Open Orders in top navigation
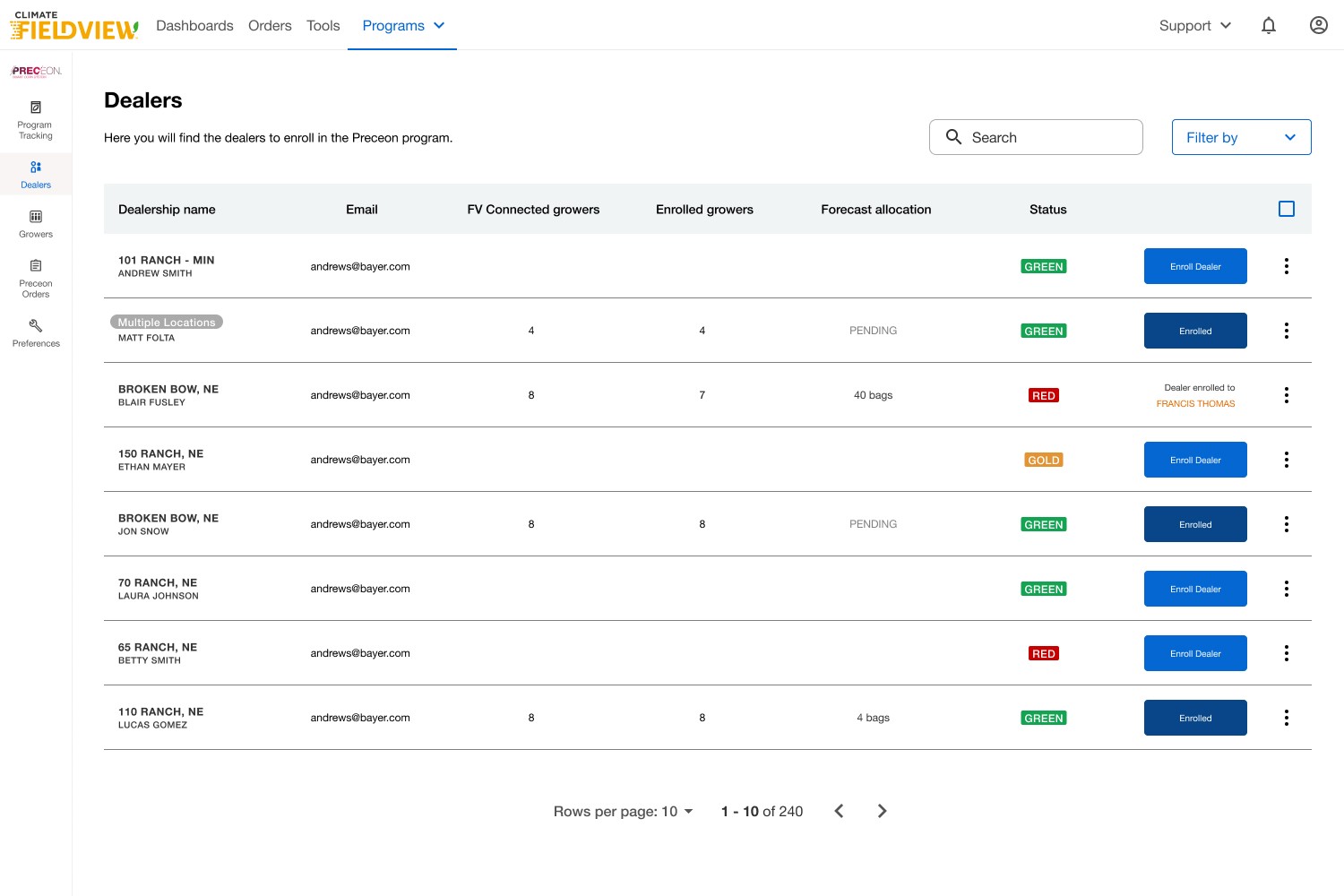The width and height of the screenshot is (1344, 896). point(270,26)
